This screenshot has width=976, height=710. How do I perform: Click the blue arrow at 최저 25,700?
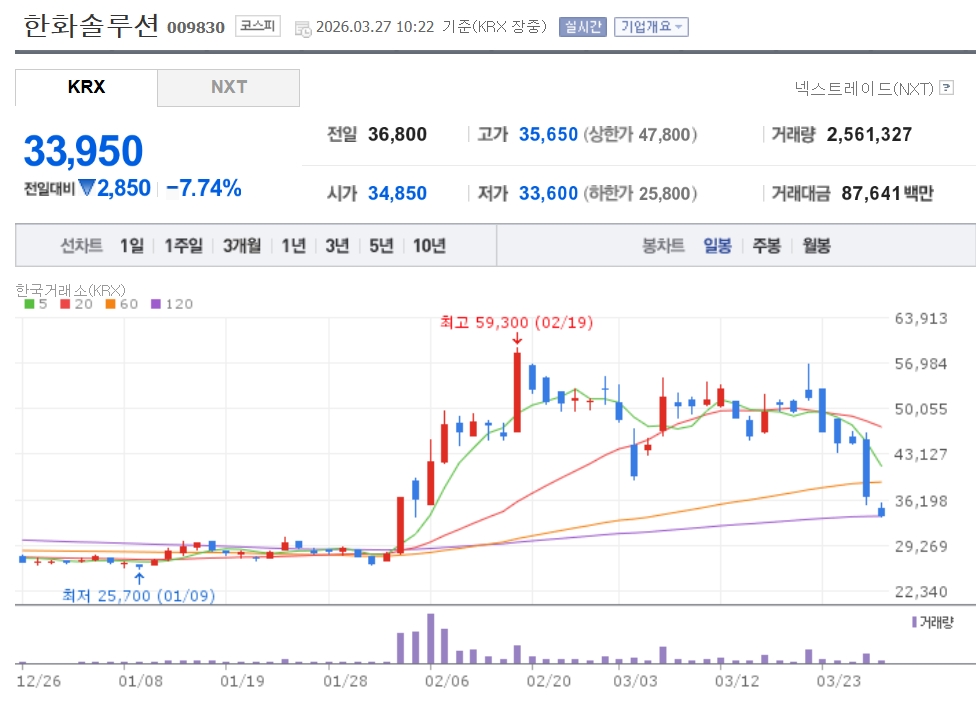coord(139,576)
